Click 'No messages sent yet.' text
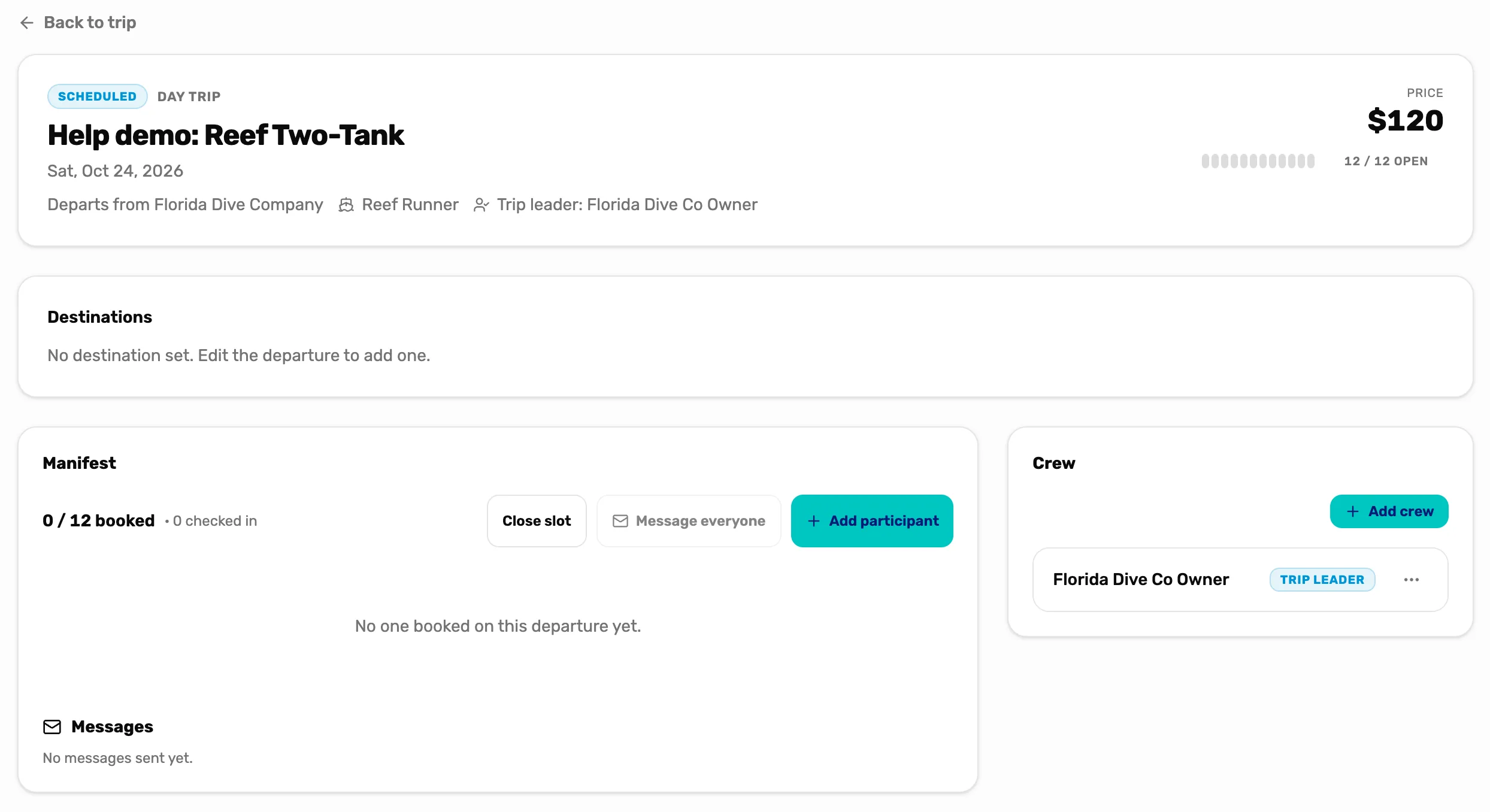1490x812 pixels. point(117,758)
